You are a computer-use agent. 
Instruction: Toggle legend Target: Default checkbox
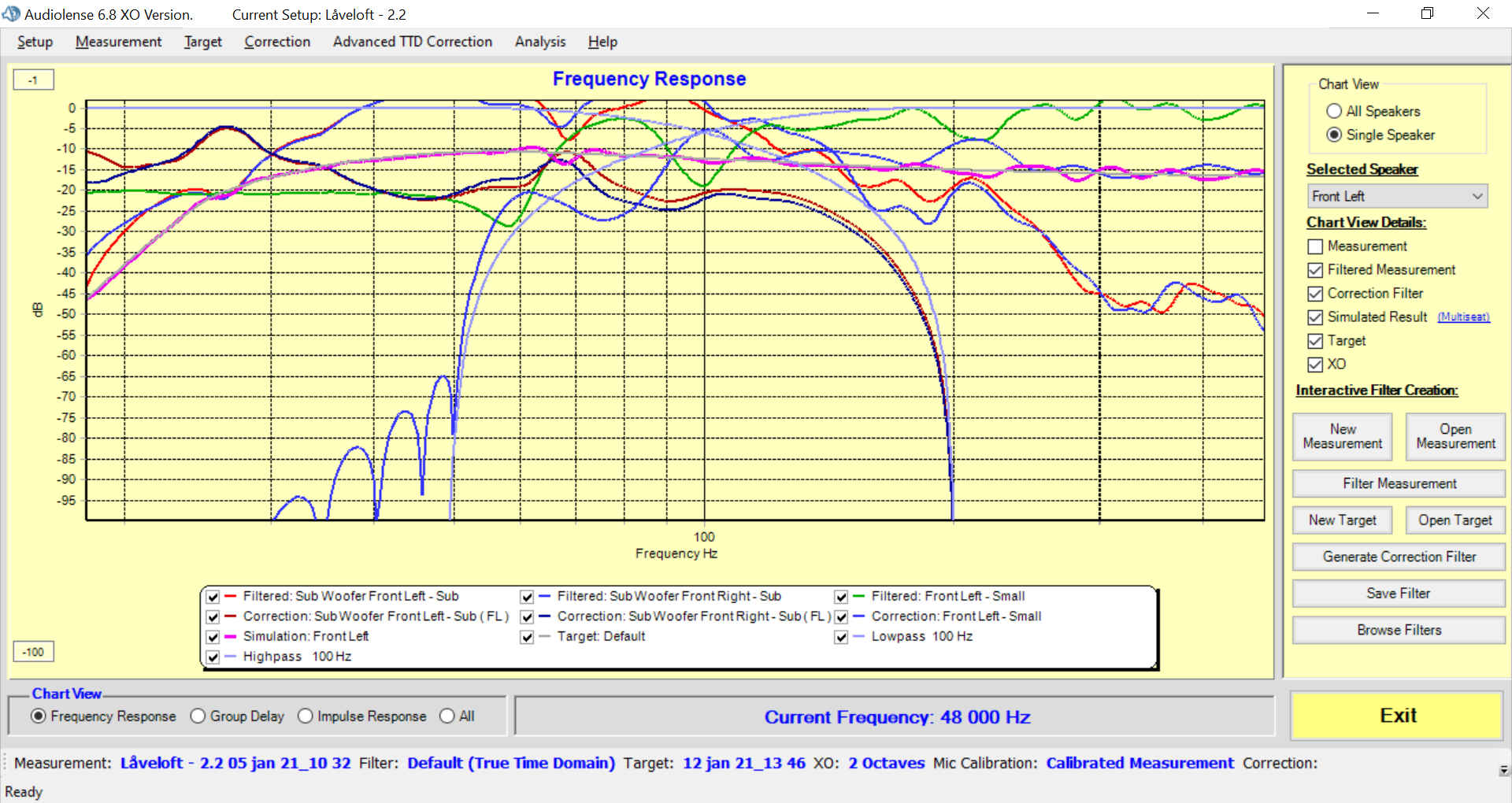[x=527, y=636]
